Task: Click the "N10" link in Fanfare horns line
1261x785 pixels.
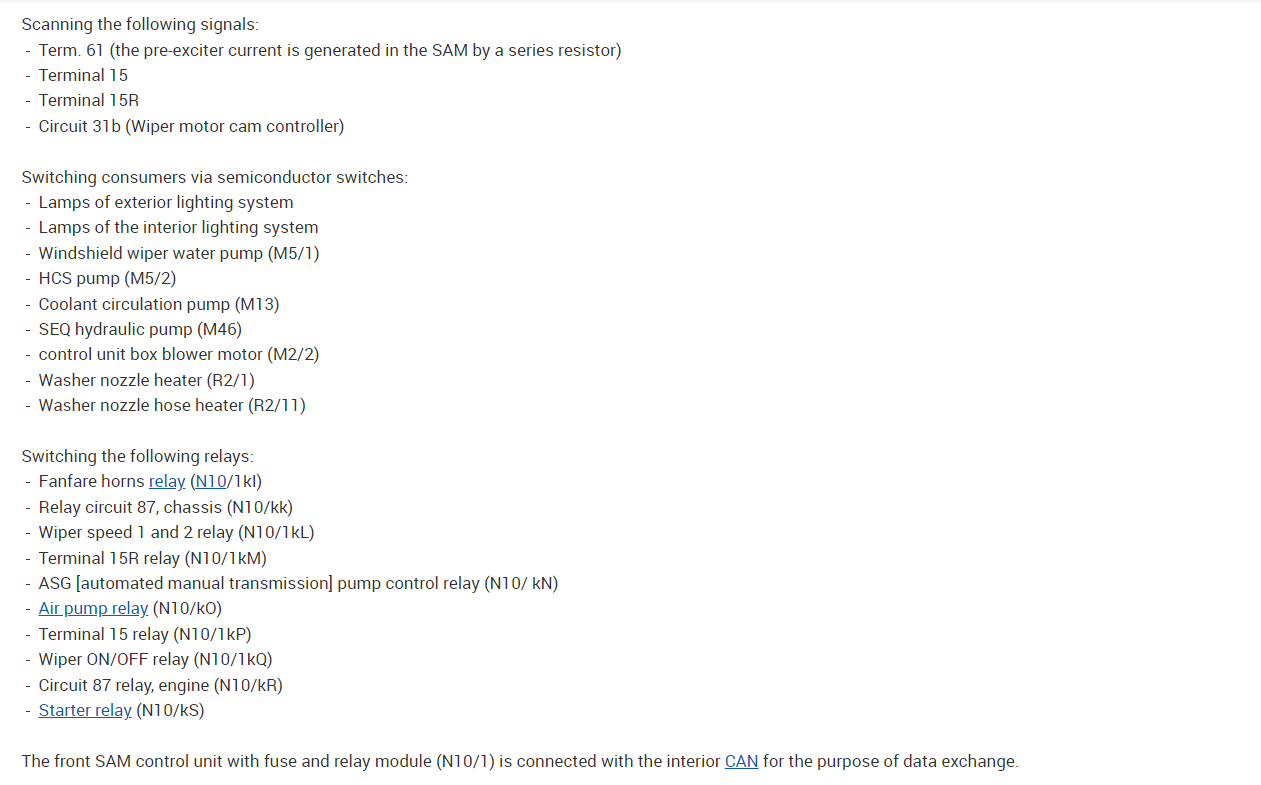Action: 209,482
